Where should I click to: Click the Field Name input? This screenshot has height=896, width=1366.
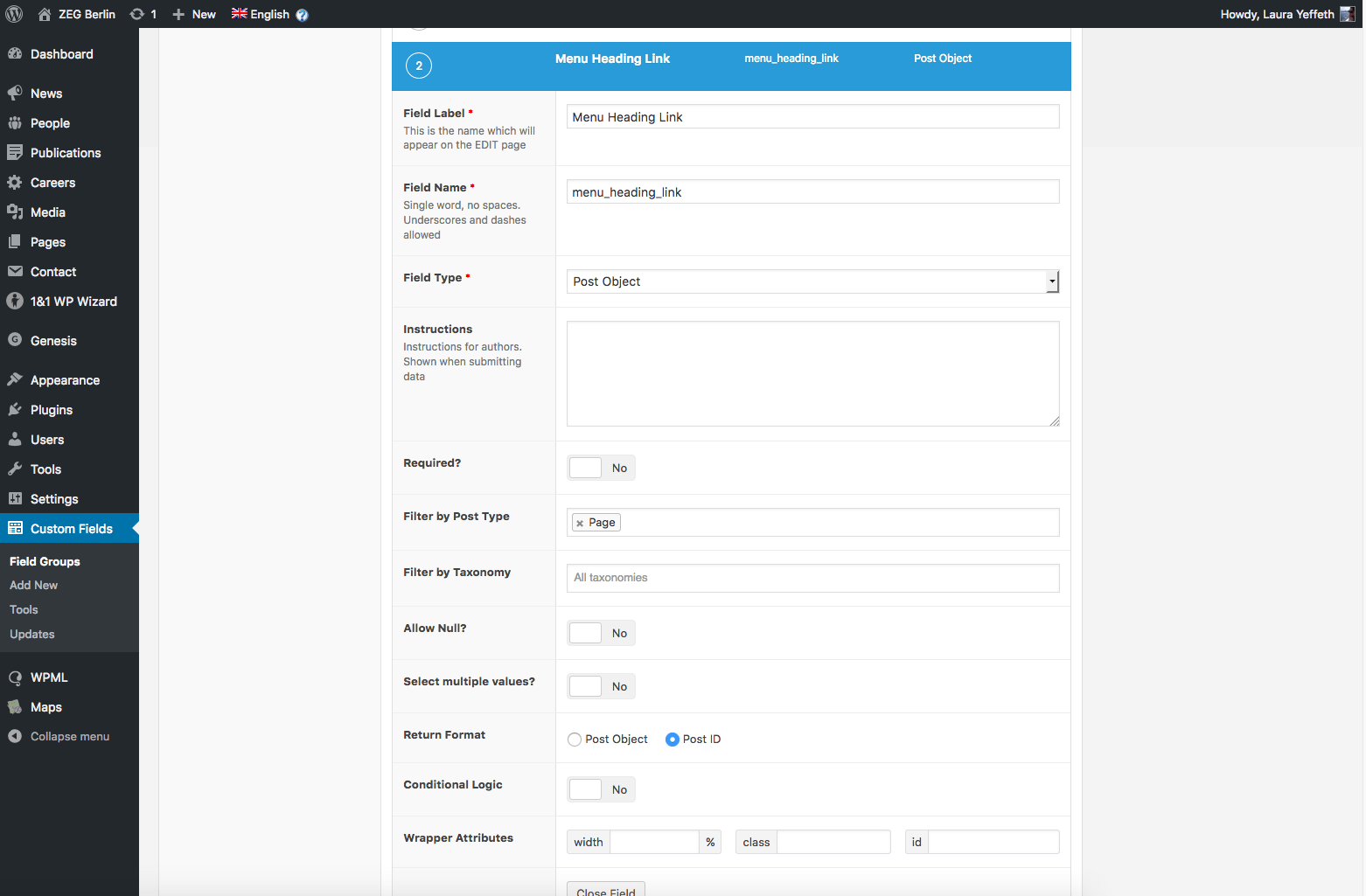point(812,191)
